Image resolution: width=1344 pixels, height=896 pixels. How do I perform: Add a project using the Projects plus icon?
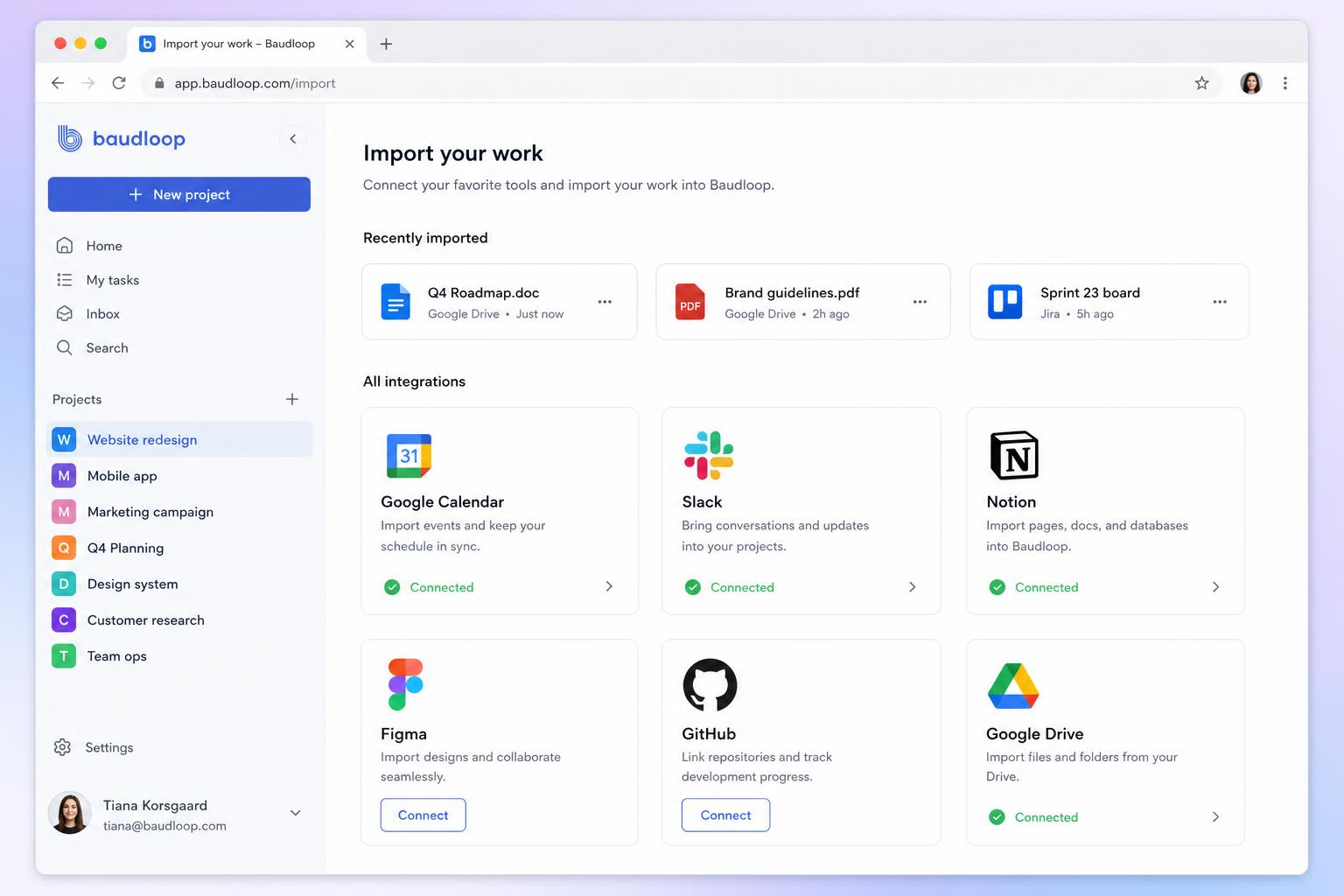[292, 399]
